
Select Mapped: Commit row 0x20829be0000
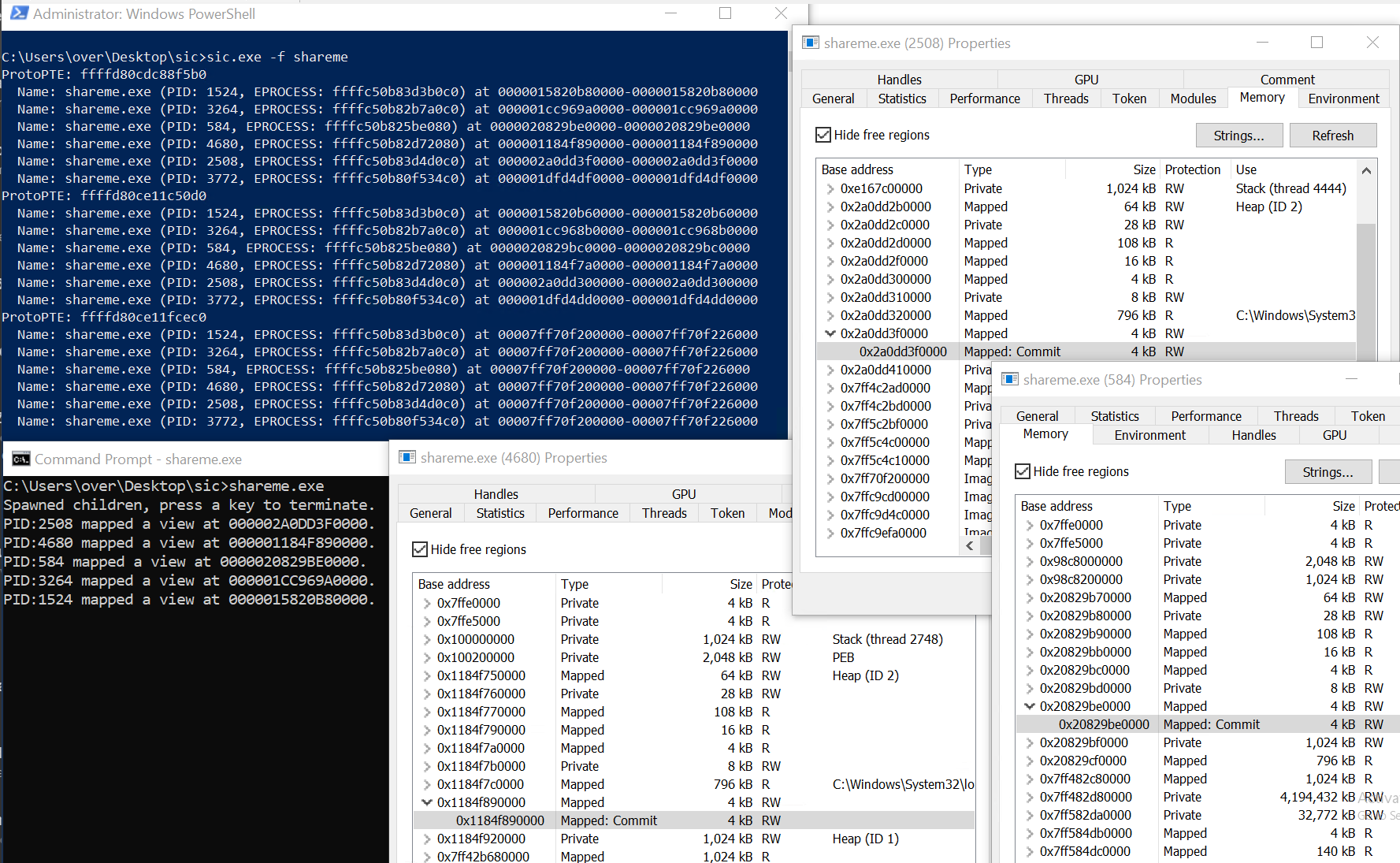[1208, 724]
